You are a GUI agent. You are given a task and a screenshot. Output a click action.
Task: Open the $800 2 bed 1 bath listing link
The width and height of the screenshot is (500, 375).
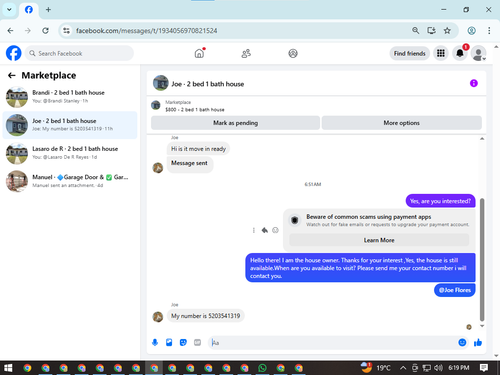click(x=195, y=109)
